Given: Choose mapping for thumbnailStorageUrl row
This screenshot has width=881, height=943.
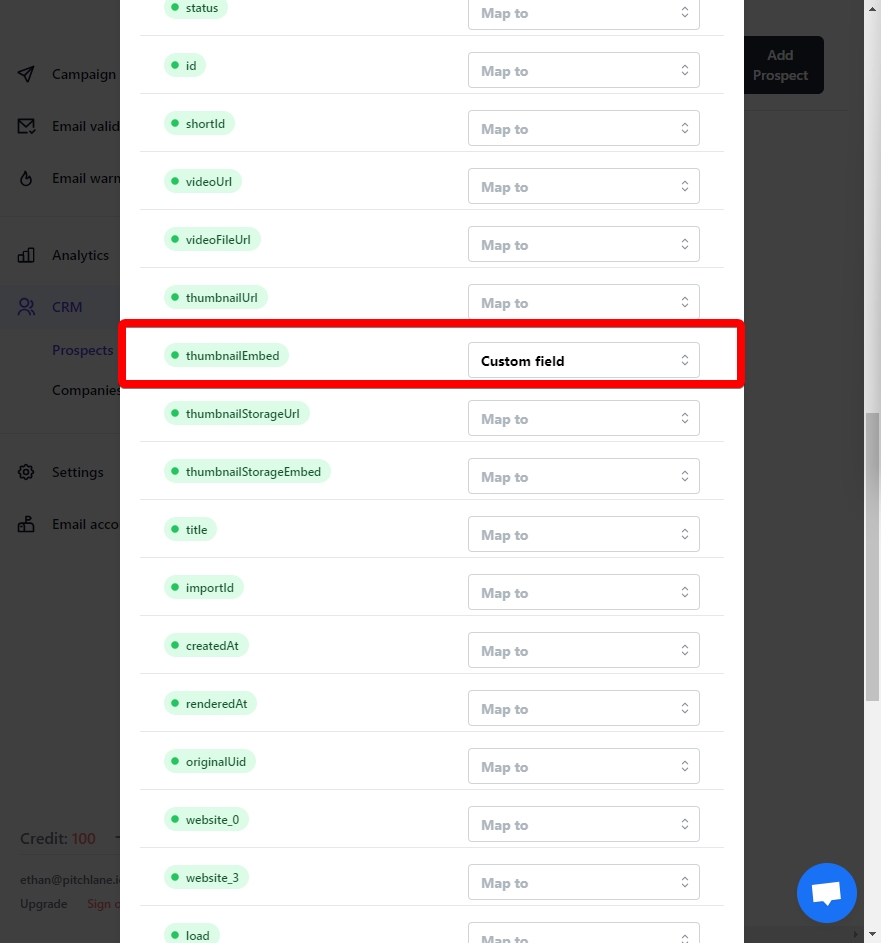Looking at the screenshot, I should pyautogui.click(x=583, y=419).
